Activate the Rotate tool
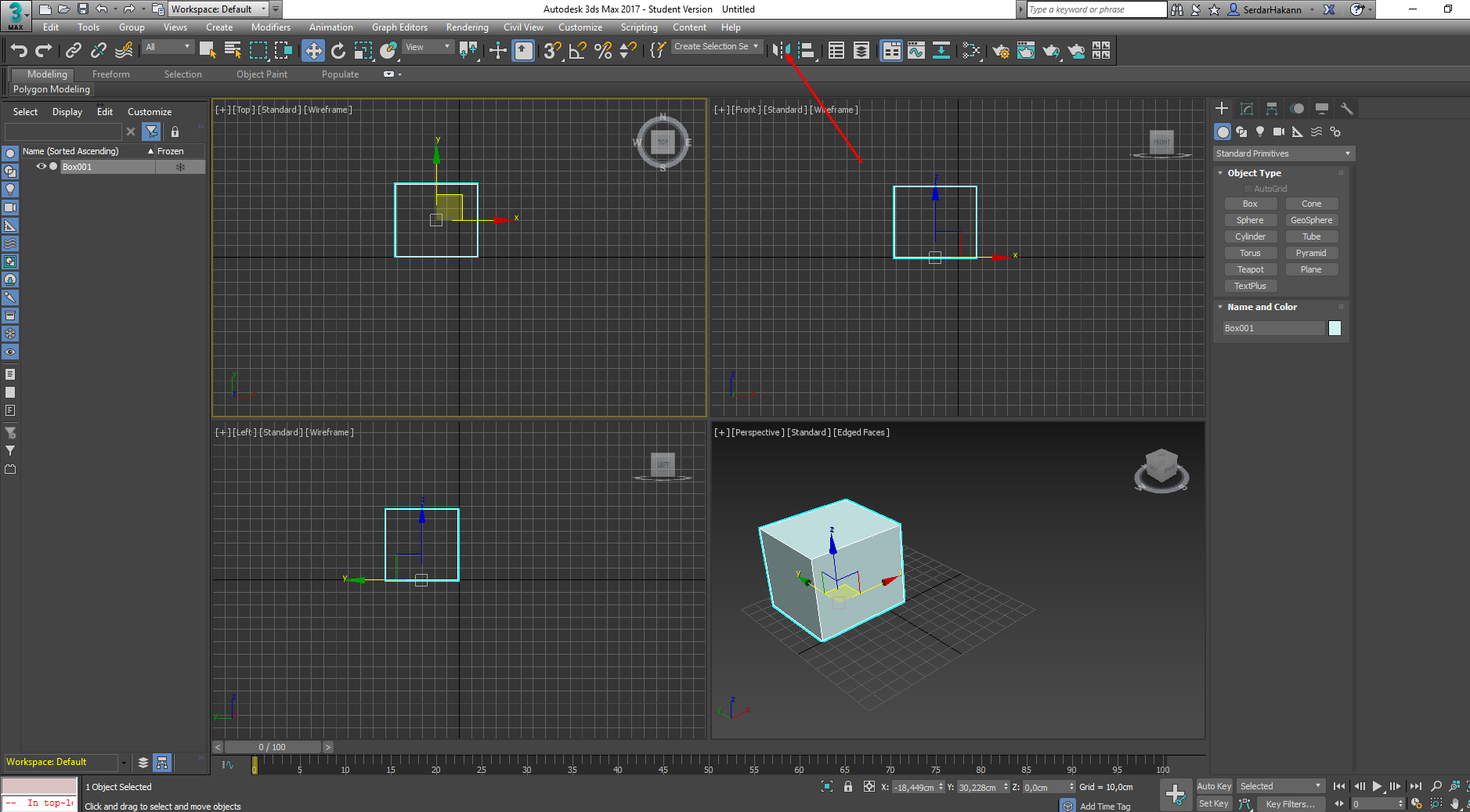This screenshot has height=812, width=1470. 338,51
